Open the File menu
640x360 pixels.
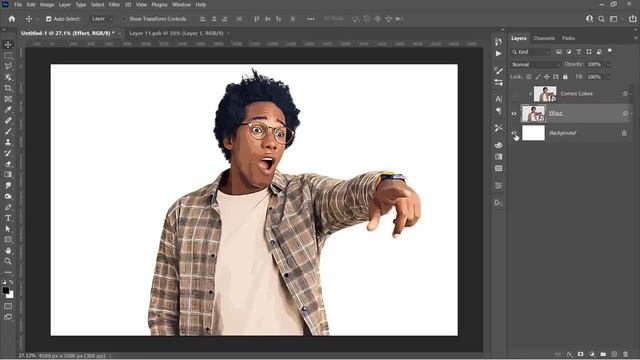click(x=18, y=5)
